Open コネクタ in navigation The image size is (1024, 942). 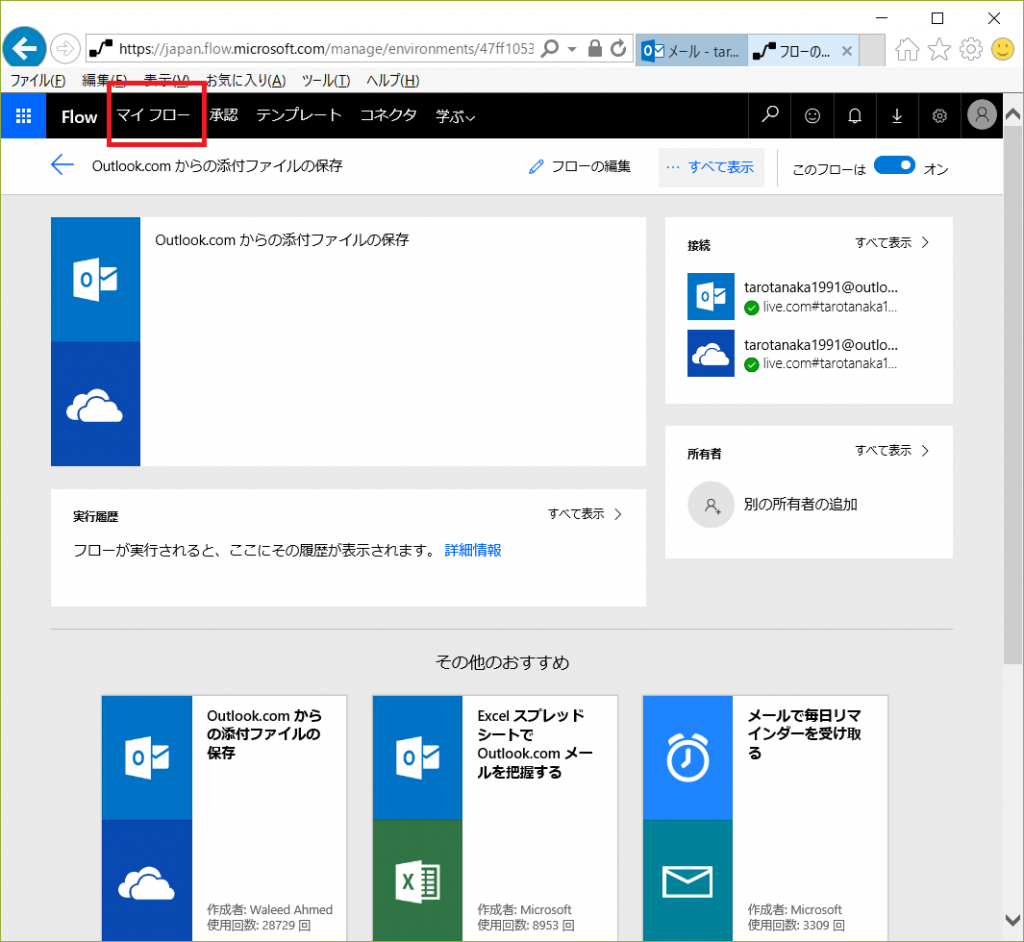click(389, 115)
